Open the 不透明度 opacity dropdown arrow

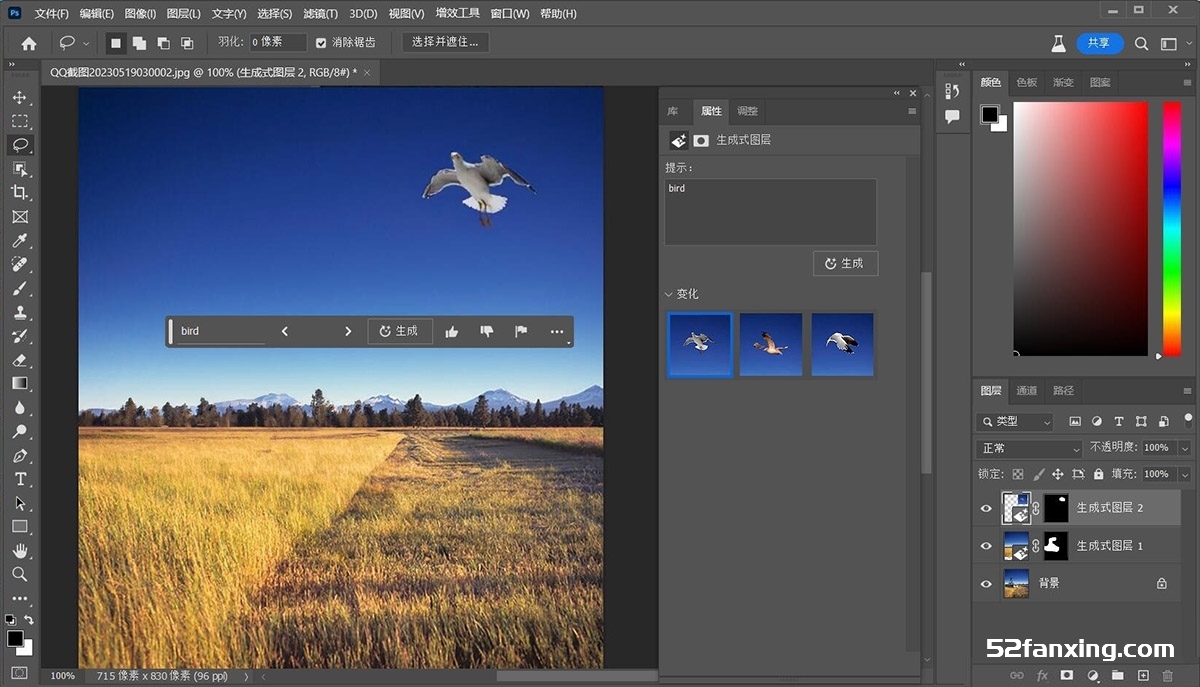1185,448
